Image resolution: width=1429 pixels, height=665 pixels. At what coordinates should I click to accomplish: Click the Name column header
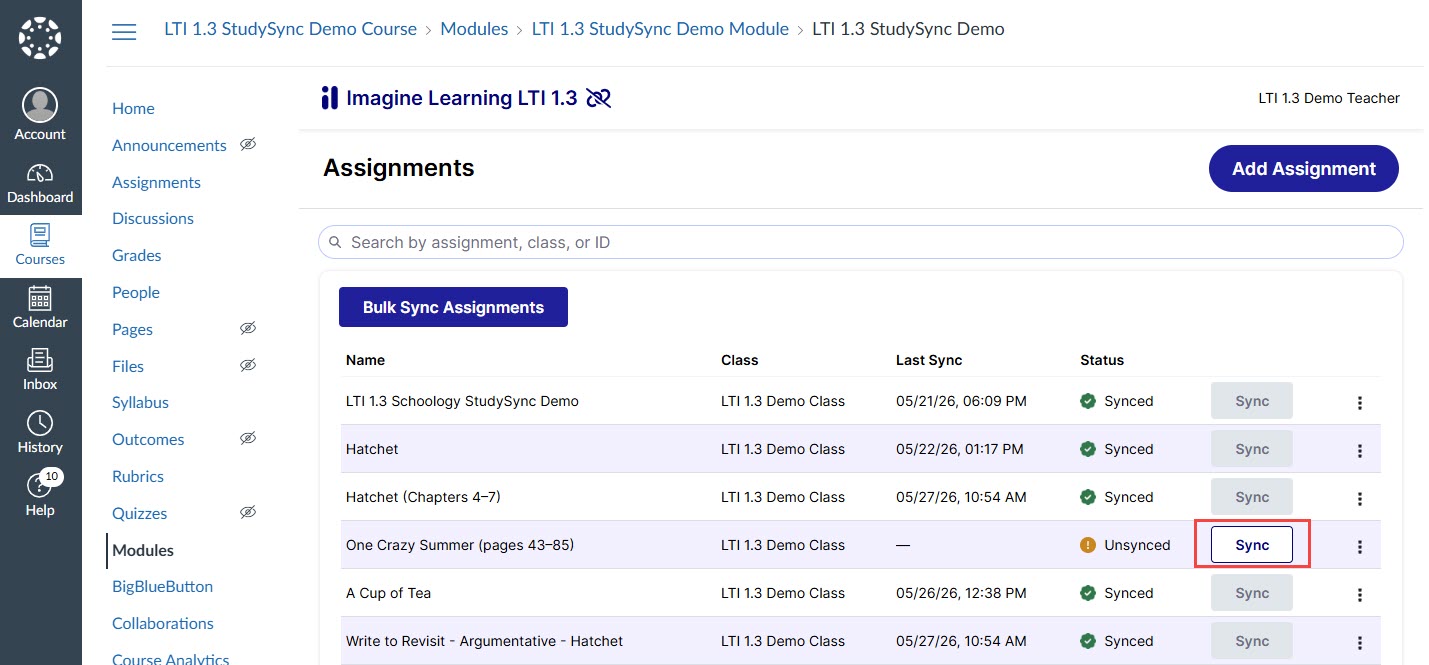[365, 360]
